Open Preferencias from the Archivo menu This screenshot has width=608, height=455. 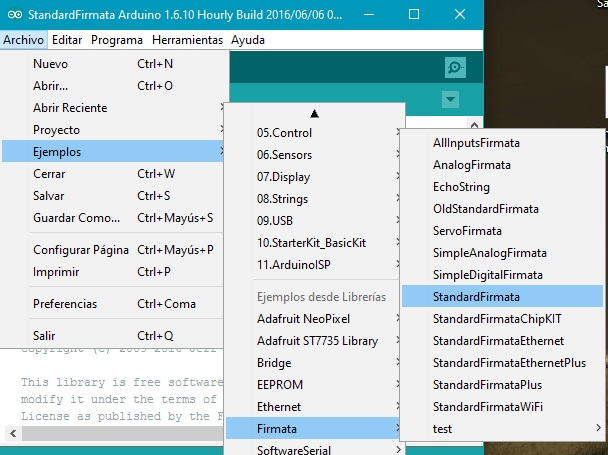[112, 304]
